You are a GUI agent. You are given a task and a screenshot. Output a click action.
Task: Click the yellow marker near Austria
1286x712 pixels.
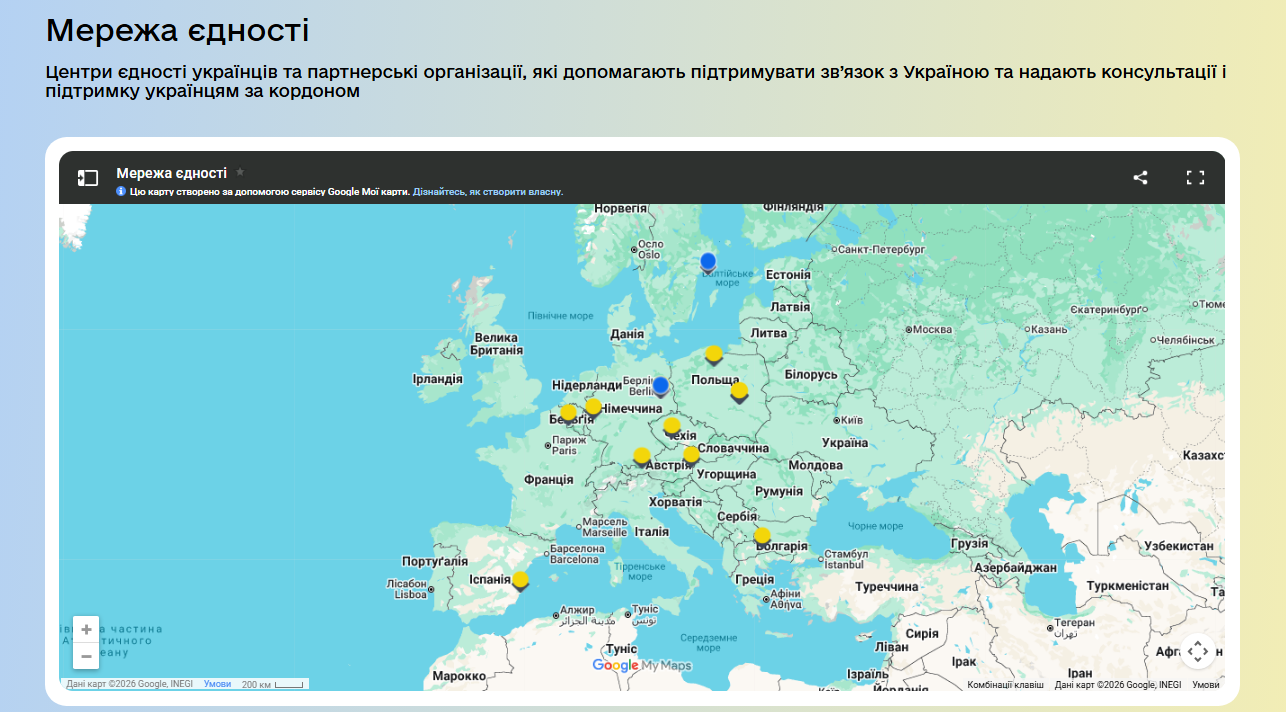point(642,457)
